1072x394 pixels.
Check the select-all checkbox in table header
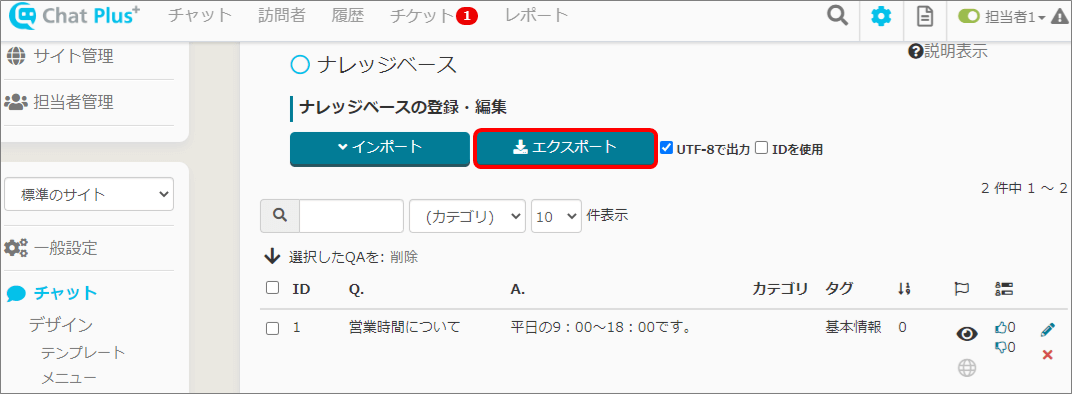point(272,288)
